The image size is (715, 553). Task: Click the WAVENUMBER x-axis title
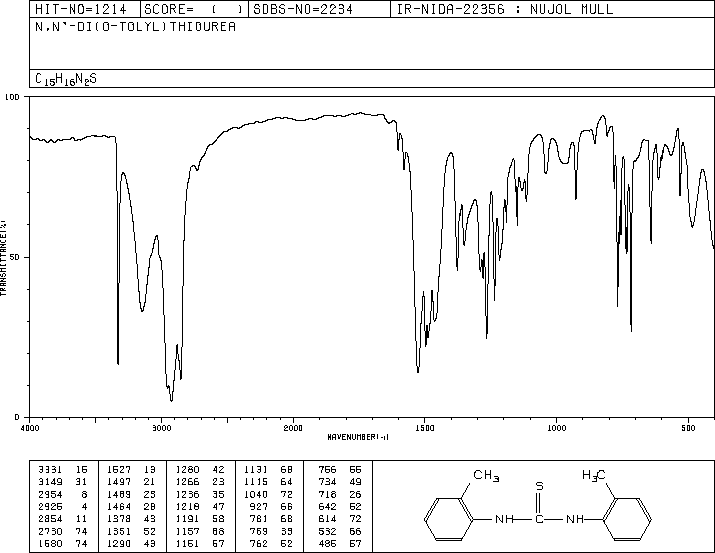coord(358,437)
